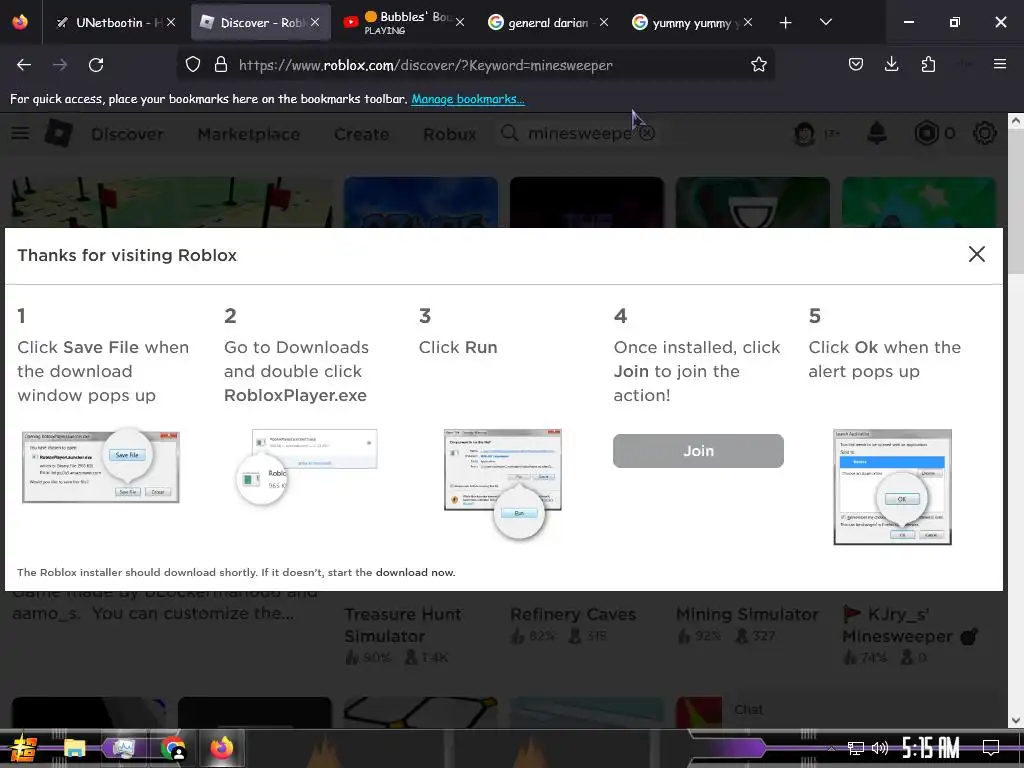1024x768 pixels.
Task: Open the Manage bookmarks link
Action: point(468,99)
